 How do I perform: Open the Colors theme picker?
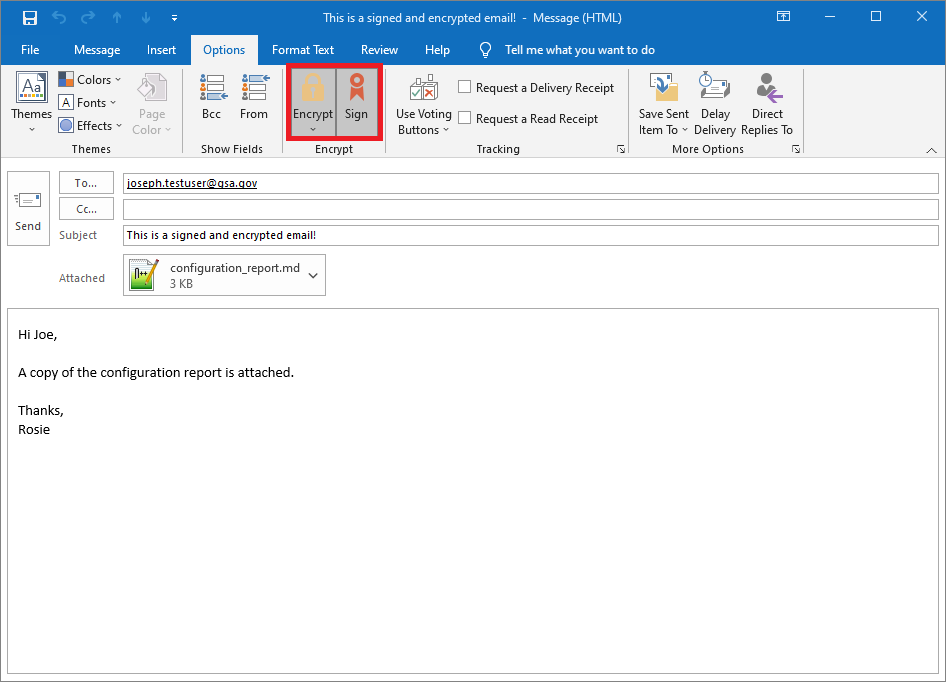tap(90, 79)
